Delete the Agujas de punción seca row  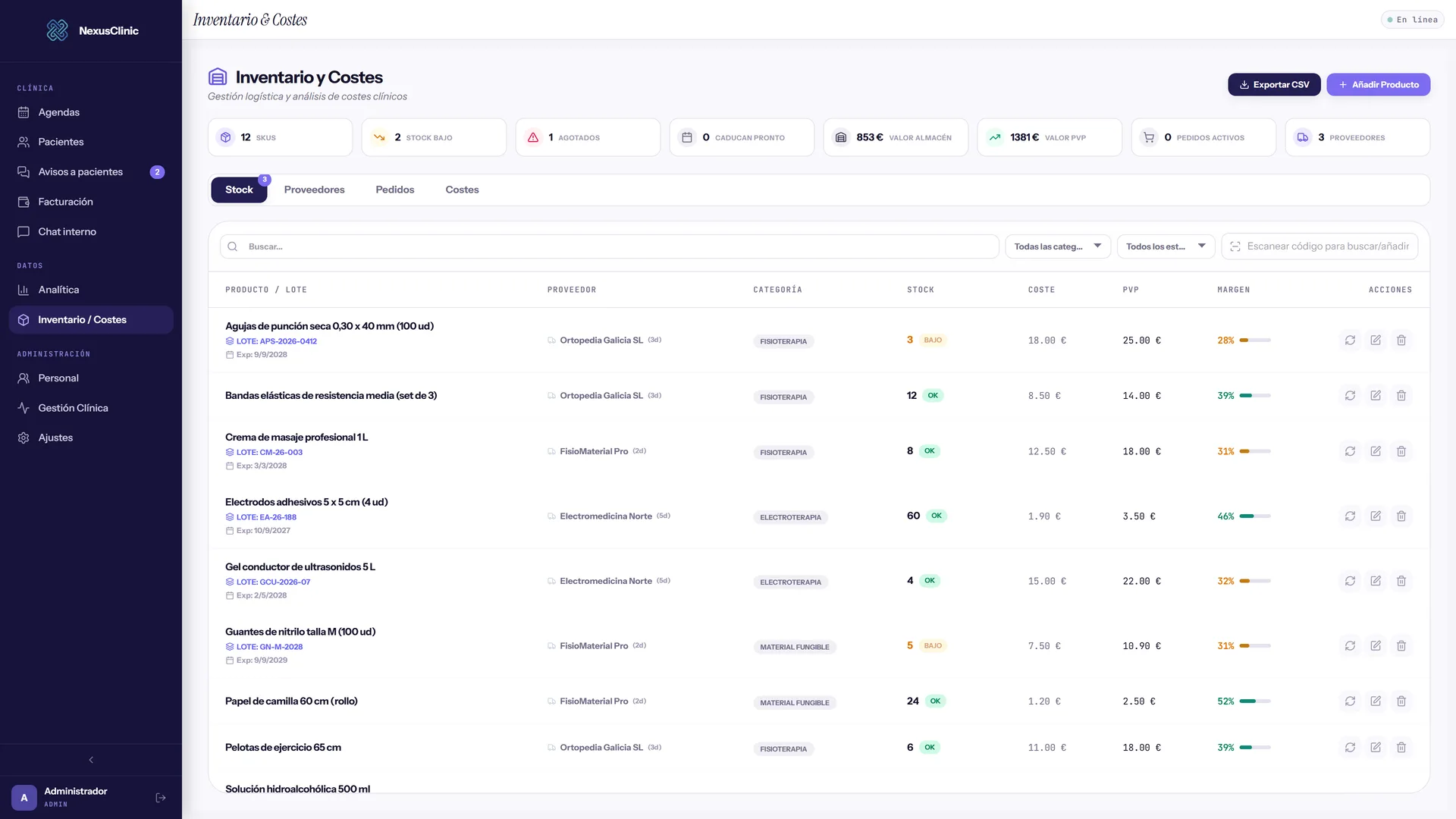click(1401, 340)
